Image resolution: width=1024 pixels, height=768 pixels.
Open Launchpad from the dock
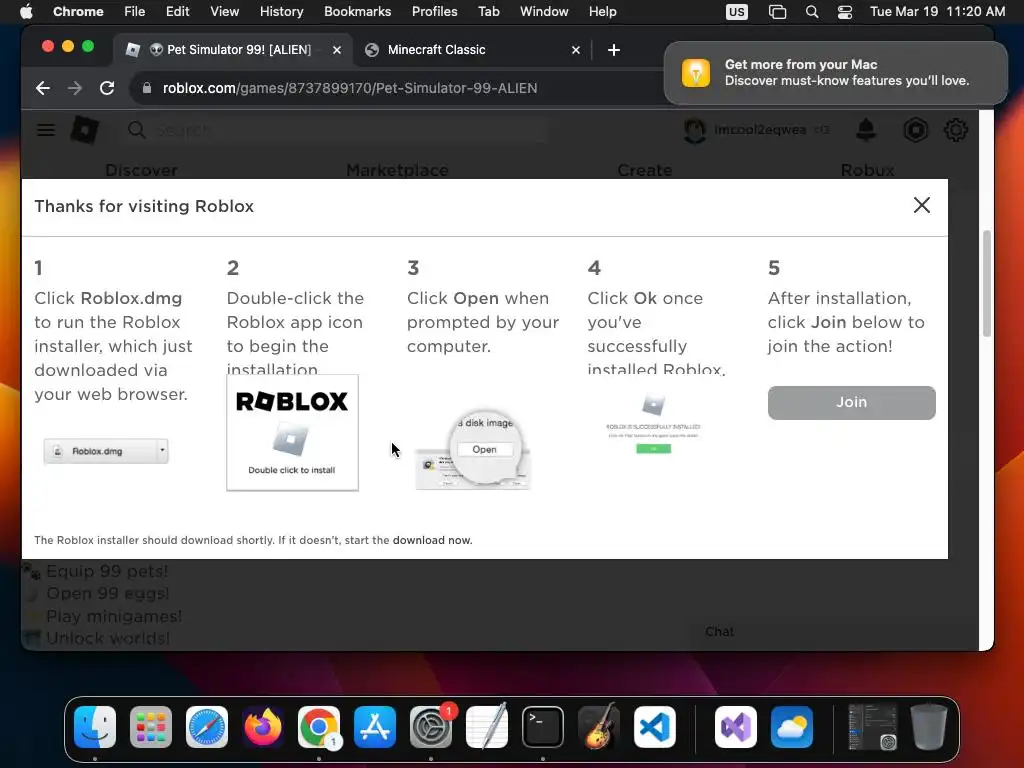coord(151,727)
